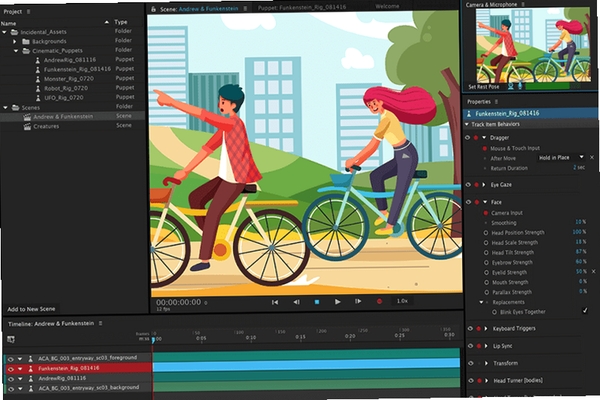Collapse the Scenes folder
This screenshot has width=600, height=400.
click(5, 108)
